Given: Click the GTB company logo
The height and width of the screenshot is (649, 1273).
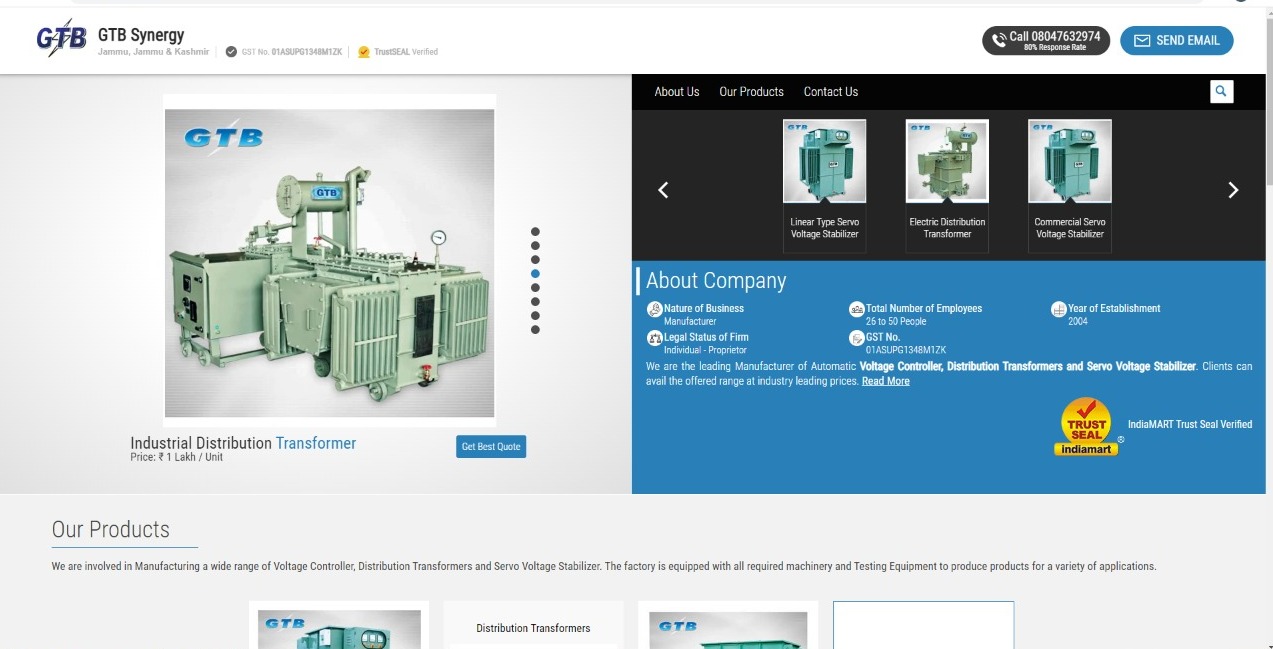Looking at the screenshot, I should coord(61,38).
